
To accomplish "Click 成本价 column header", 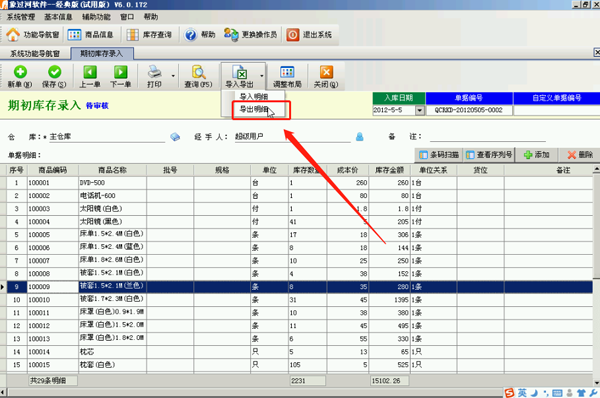I will [347, 170].
